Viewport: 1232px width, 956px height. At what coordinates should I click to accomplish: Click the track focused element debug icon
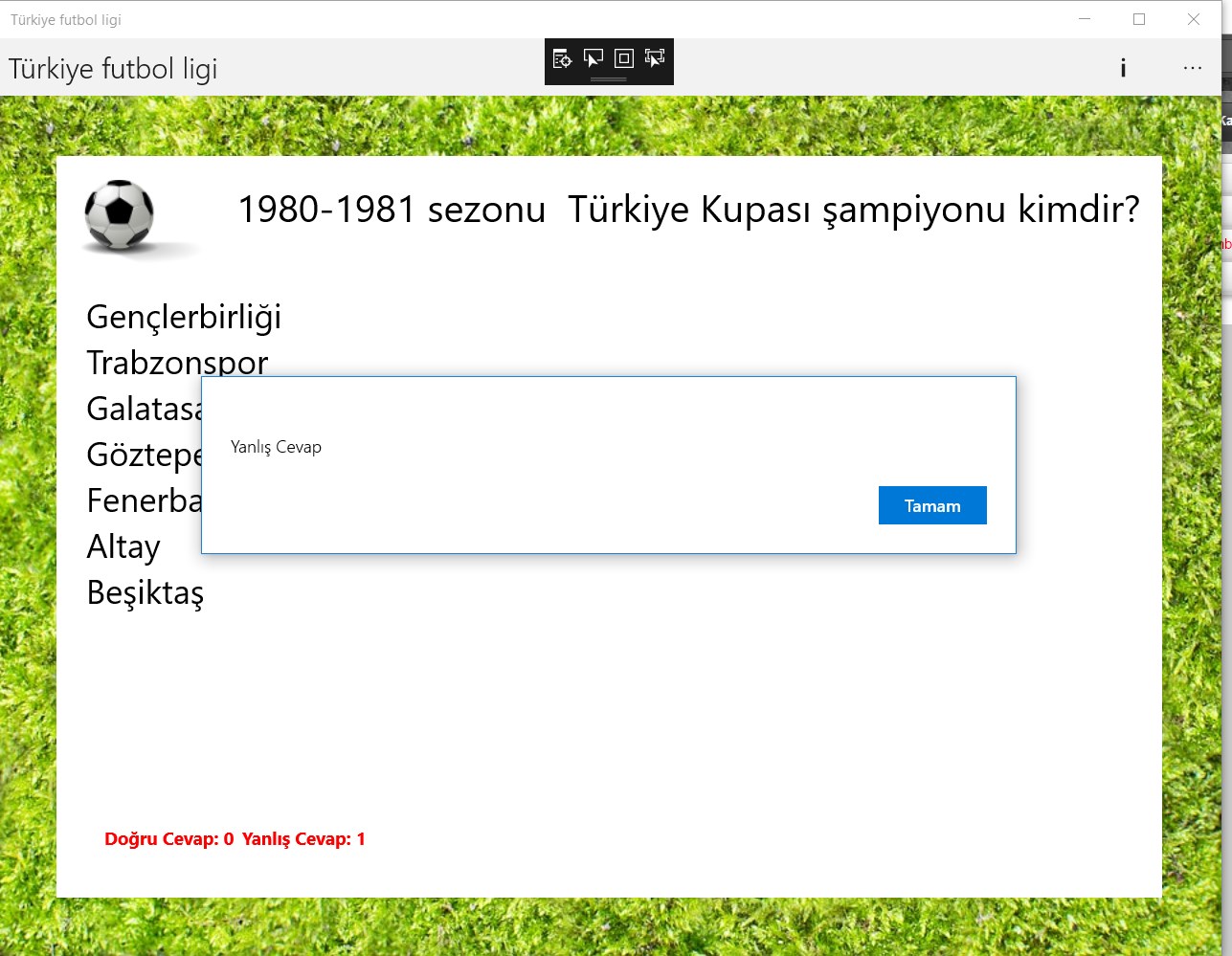[655, 58]
